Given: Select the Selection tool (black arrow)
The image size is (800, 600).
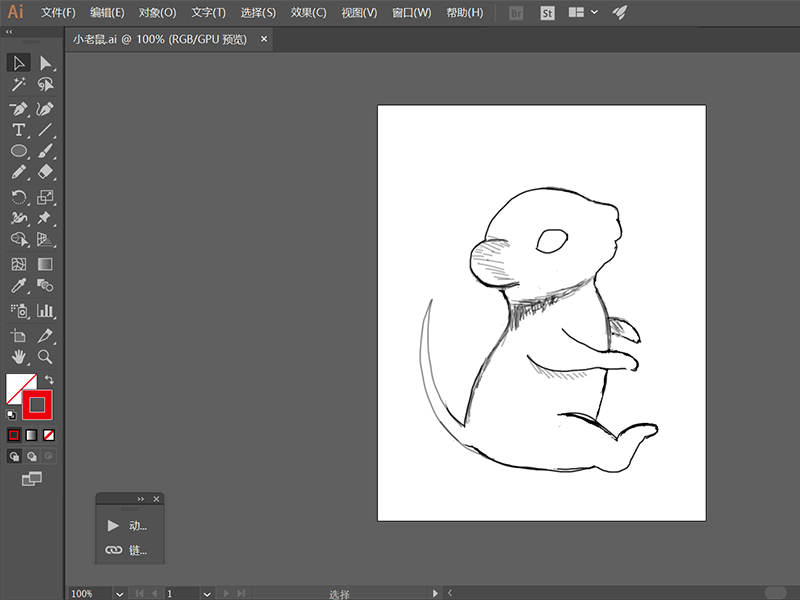Looking at the screenshot, I should coord(18,63).
